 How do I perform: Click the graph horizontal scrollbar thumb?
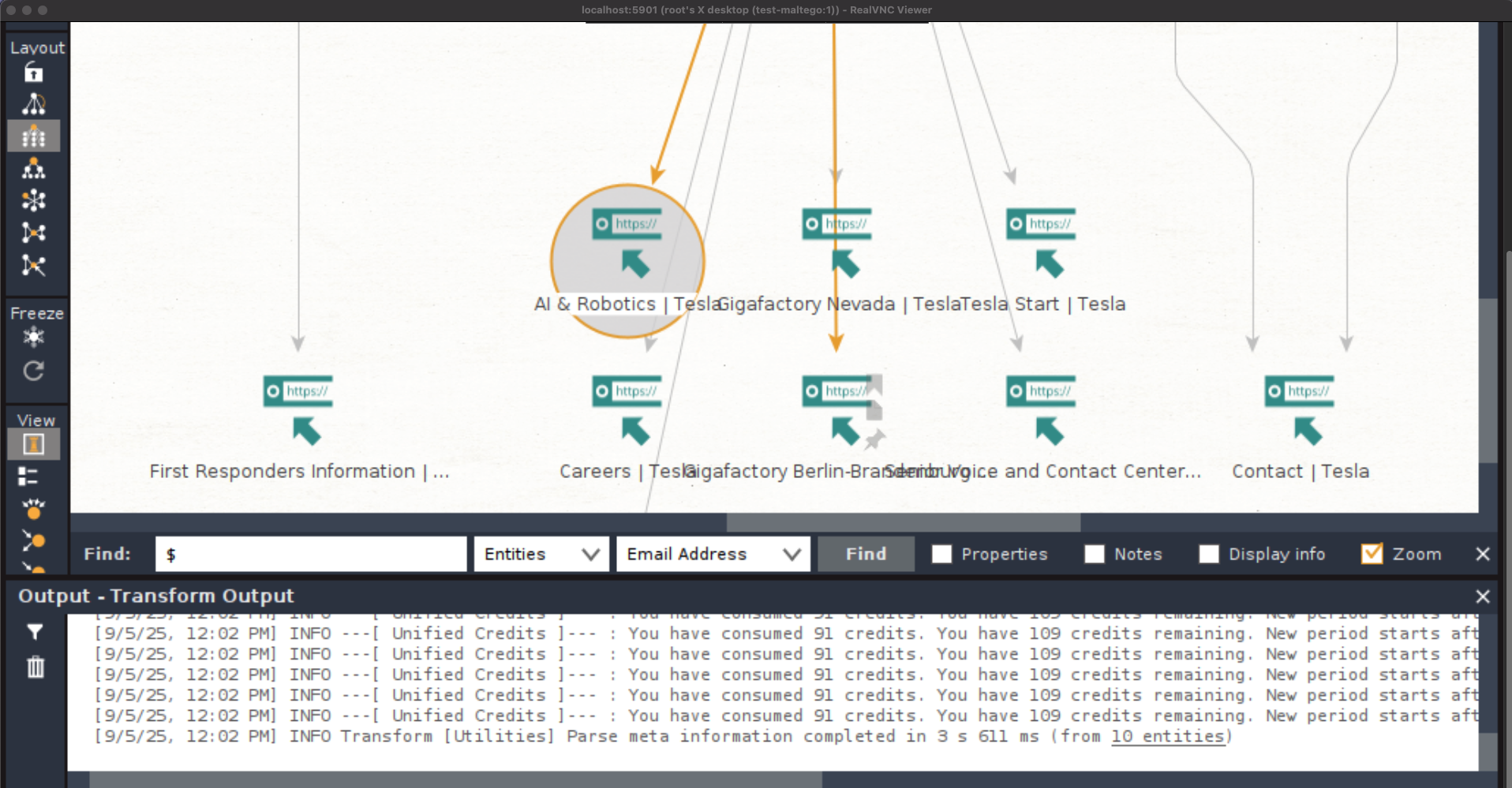(904, 522)
